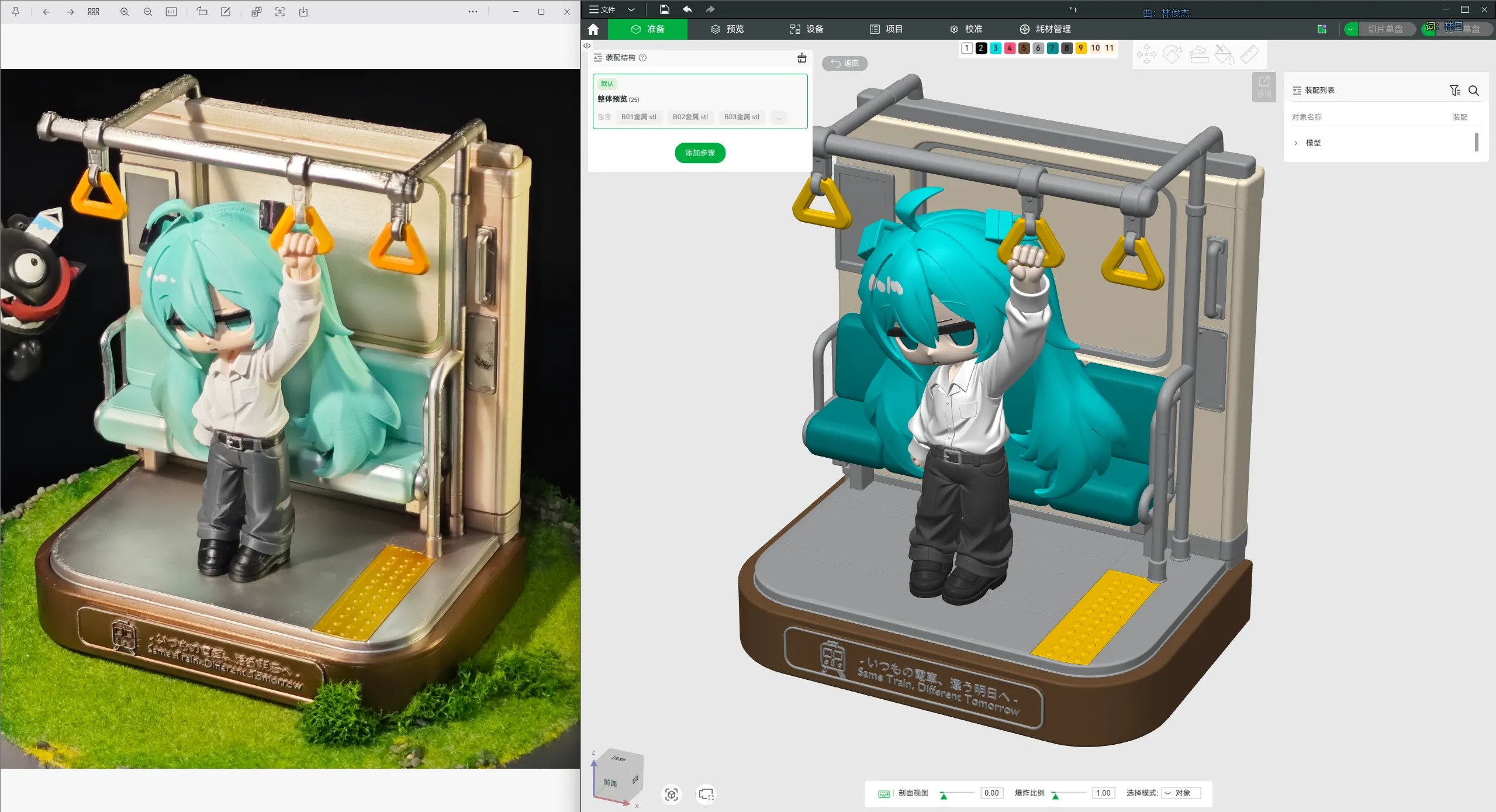Open the 选择模式 对象 dropdown
Viewport: 1496px width, 812px height.
[1181, 793]
